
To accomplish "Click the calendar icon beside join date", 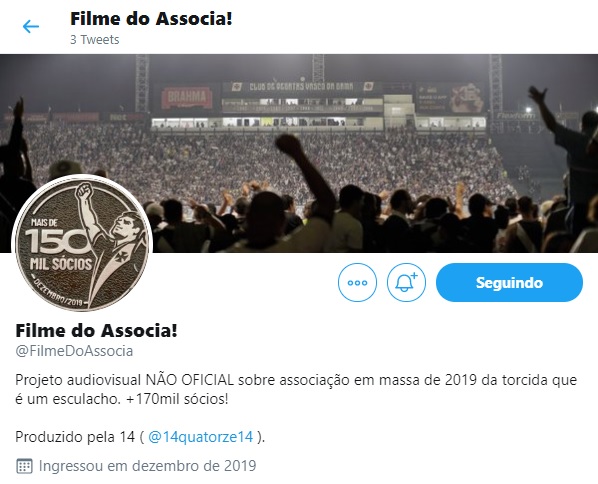I will pyautogui.click(x=24, y=466).
